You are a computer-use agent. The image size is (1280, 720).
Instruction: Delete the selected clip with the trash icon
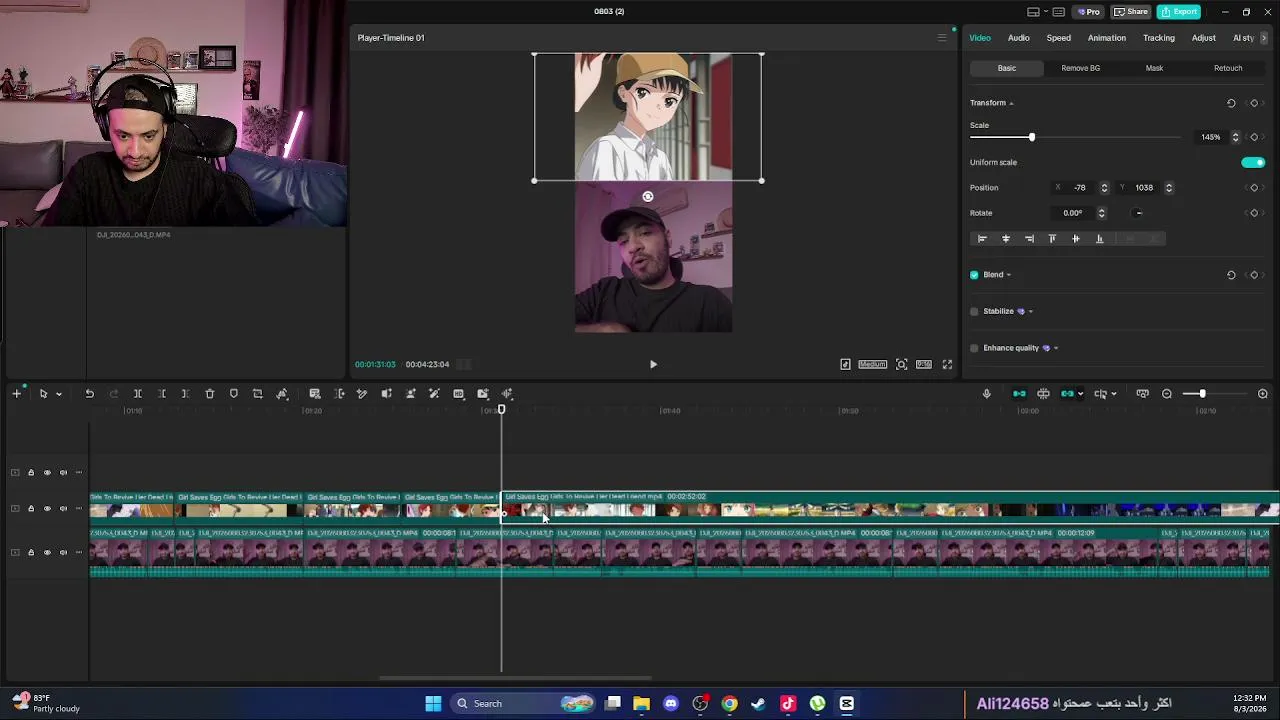(210, 394)
